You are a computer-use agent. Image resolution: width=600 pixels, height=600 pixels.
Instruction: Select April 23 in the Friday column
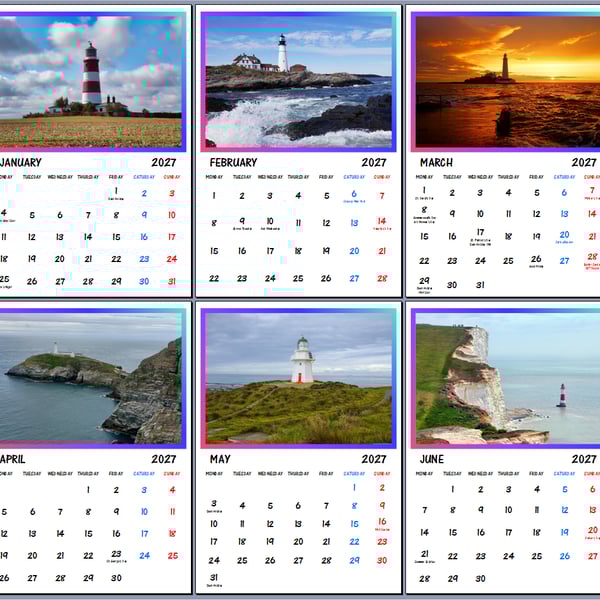[x=116, y=554]
